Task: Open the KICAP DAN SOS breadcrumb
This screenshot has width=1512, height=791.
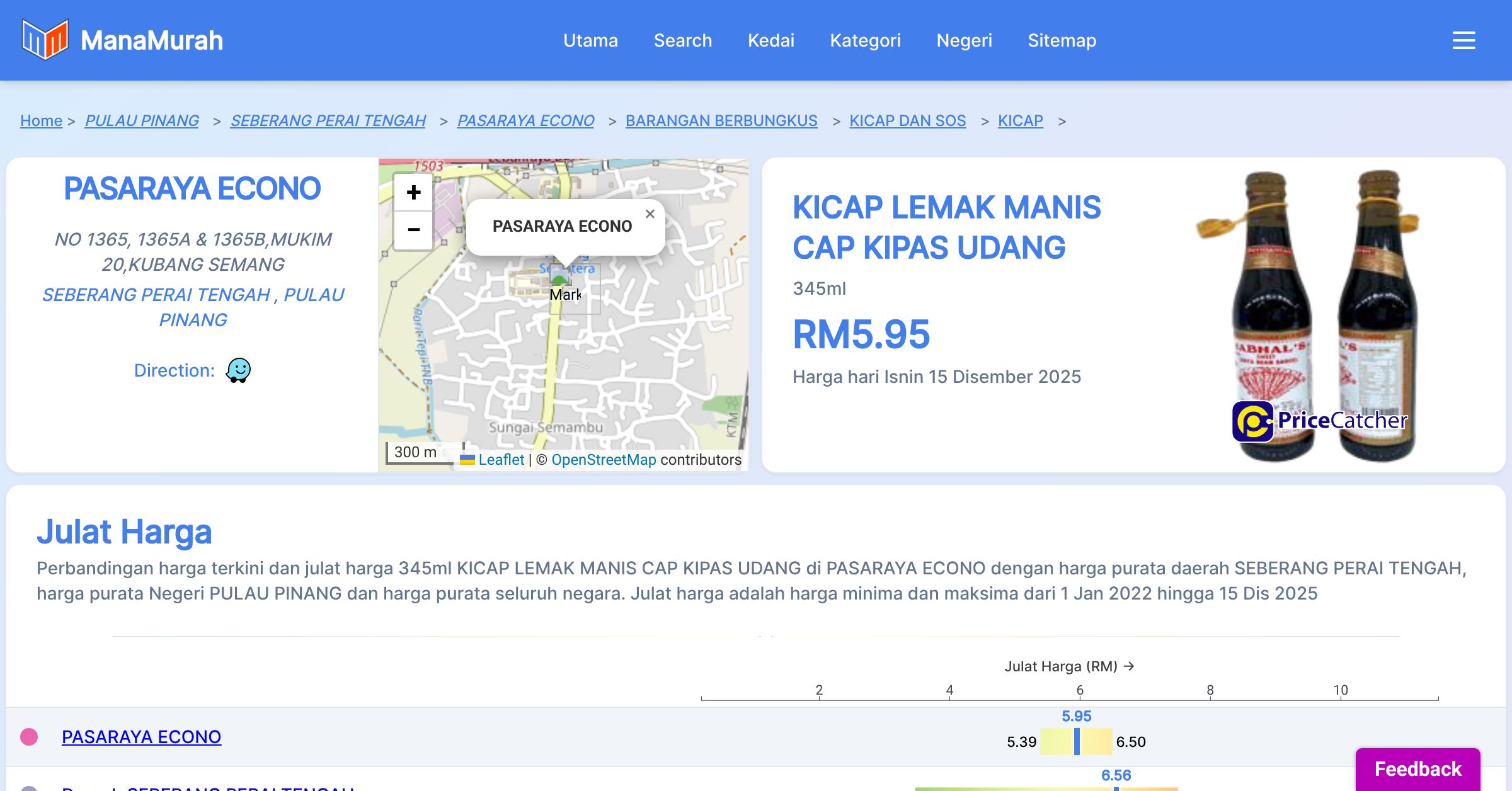Action: click(x=907, y=120)
